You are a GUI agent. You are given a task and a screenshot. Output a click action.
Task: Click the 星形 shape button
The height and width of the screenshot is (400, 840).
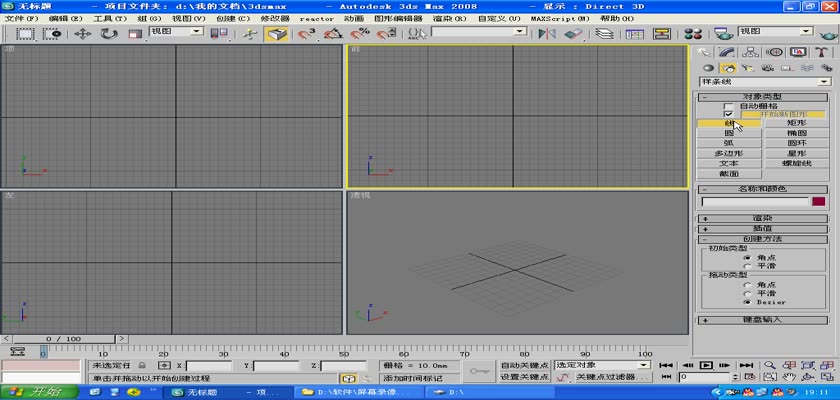797,154
